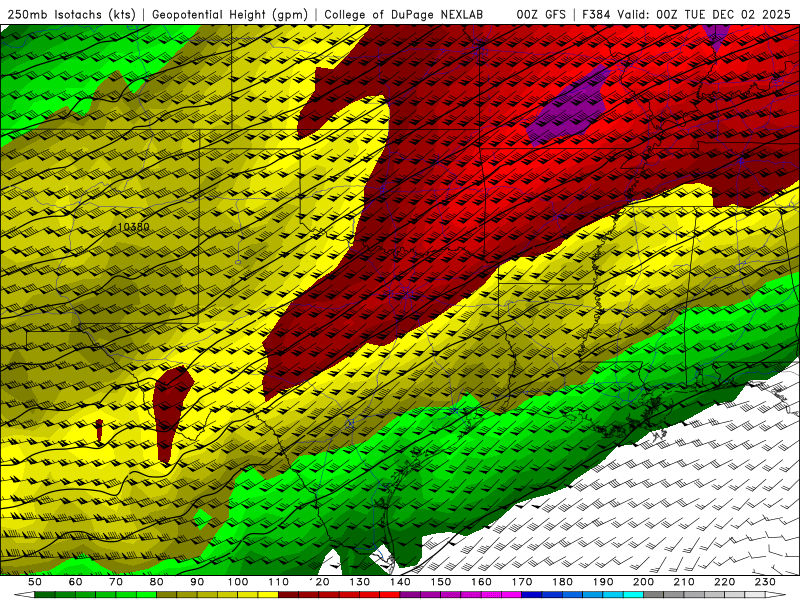Click the "F384" forecast hour text
Image resolution: width=800 pixels, height=600 pixels.
click(596, 14)
